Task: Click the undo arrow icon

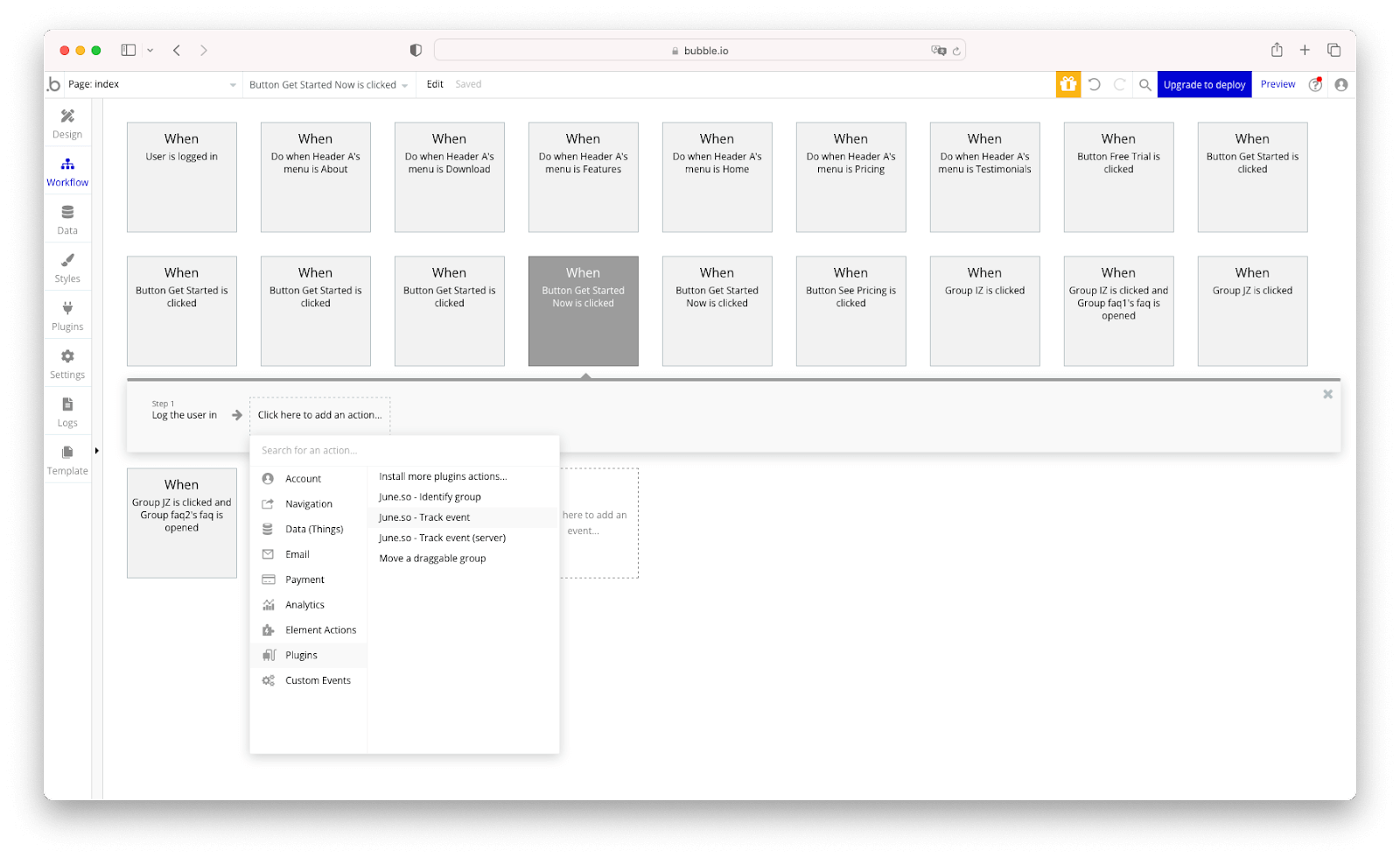Action: click(1096, 84)
